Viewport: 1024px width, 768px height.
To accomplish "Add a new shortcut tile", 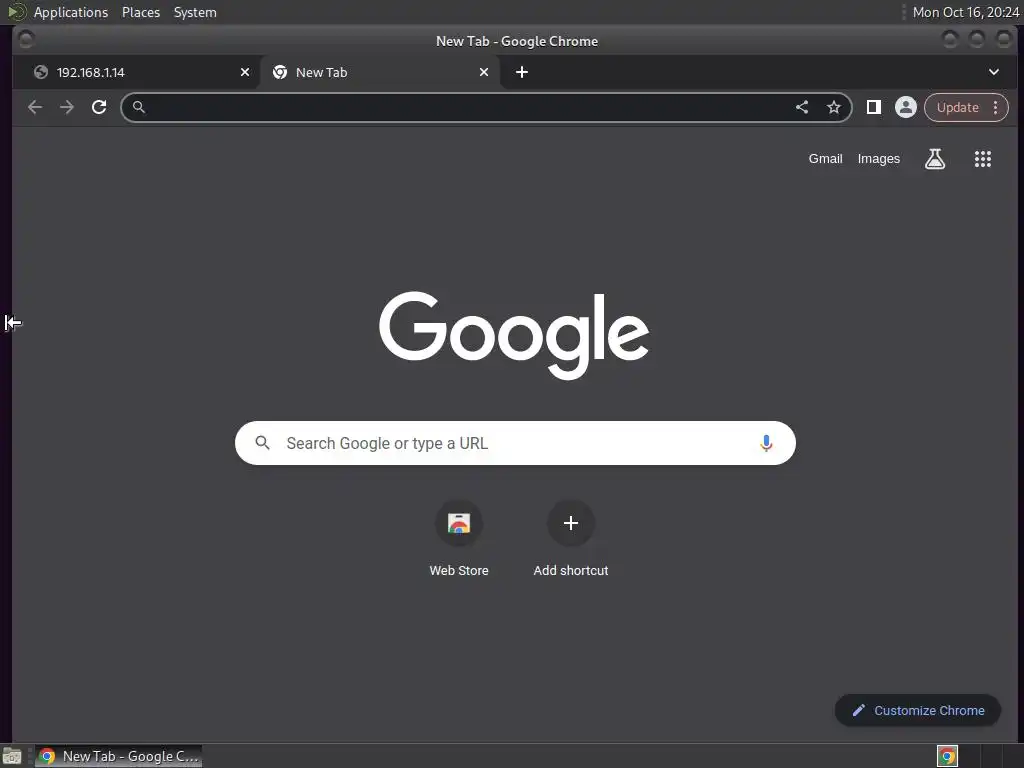I will 571,539.
